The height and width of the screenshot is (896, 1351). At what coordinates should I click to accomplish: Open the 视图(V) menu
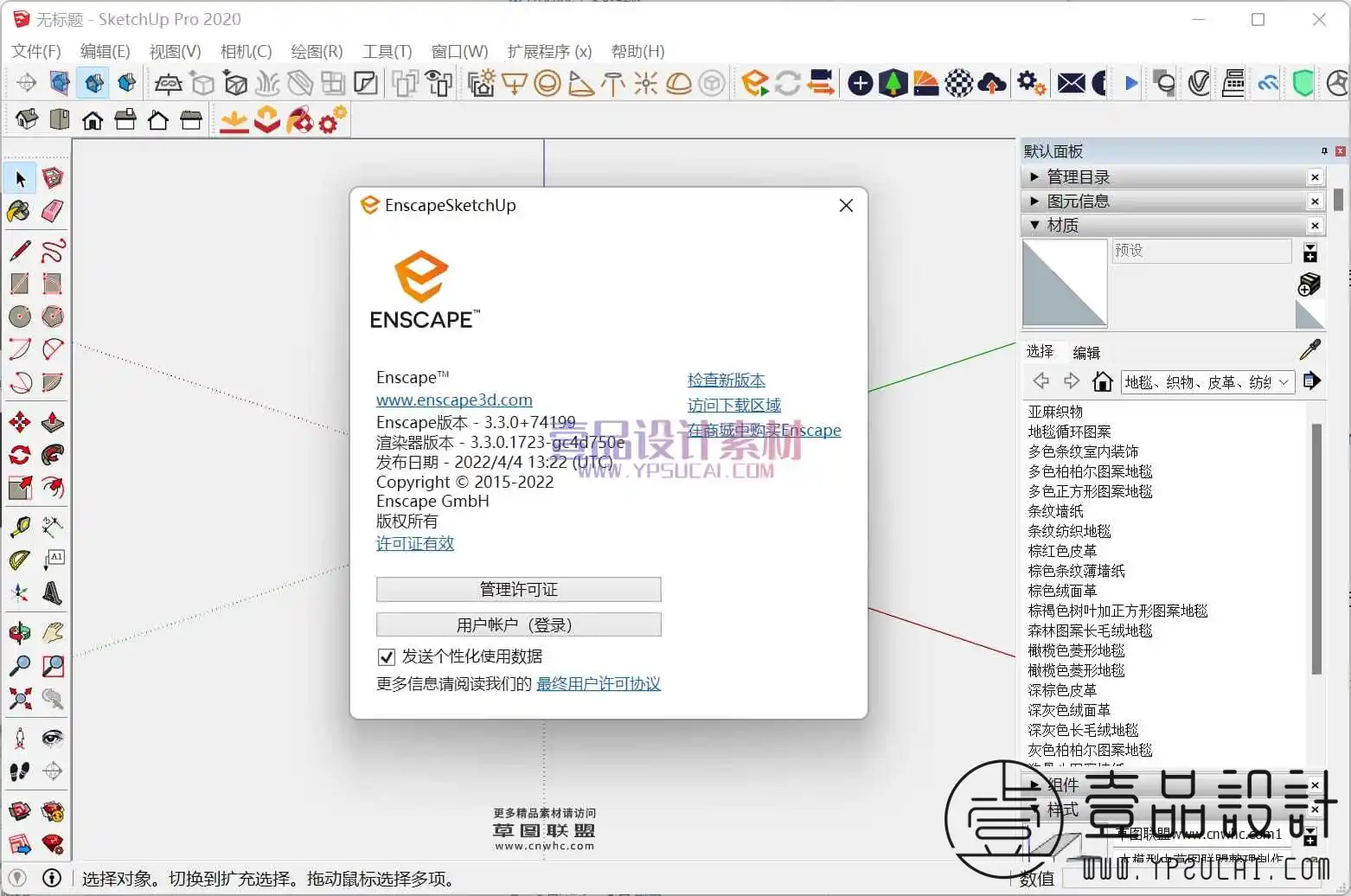[x=175, y=51]
